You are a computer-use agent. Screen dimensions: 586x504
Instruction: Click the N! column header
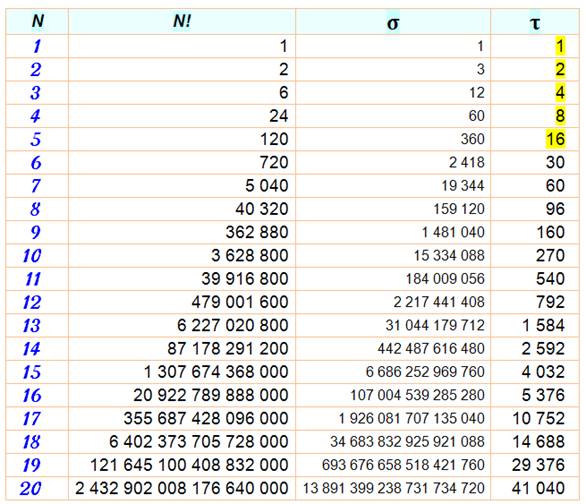click(x=182, y=21)
